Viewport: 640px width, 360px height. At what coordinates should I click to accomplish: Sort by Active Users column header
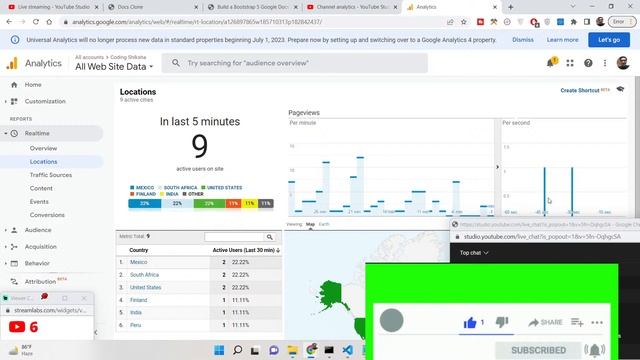point(246,250)
